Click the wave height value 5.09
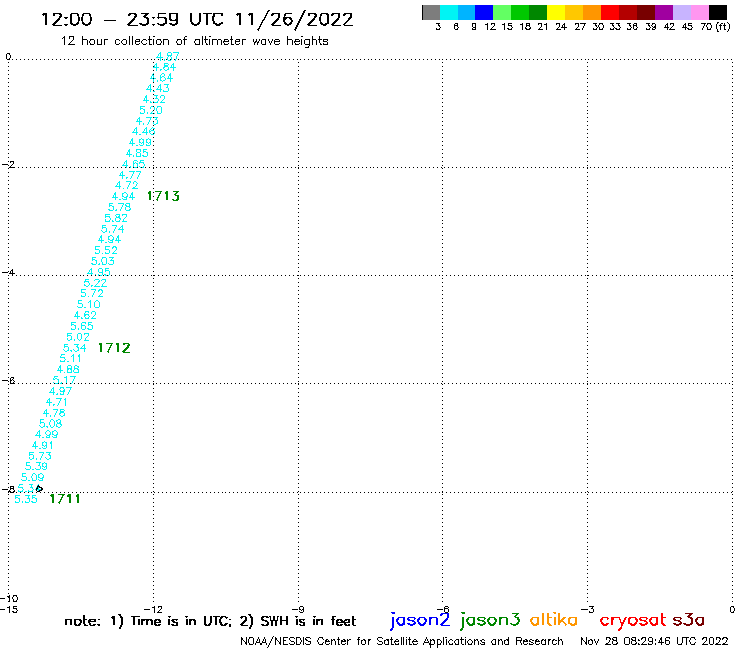The height and width of the screenshot is (650, 740). (x=33, y=477)
